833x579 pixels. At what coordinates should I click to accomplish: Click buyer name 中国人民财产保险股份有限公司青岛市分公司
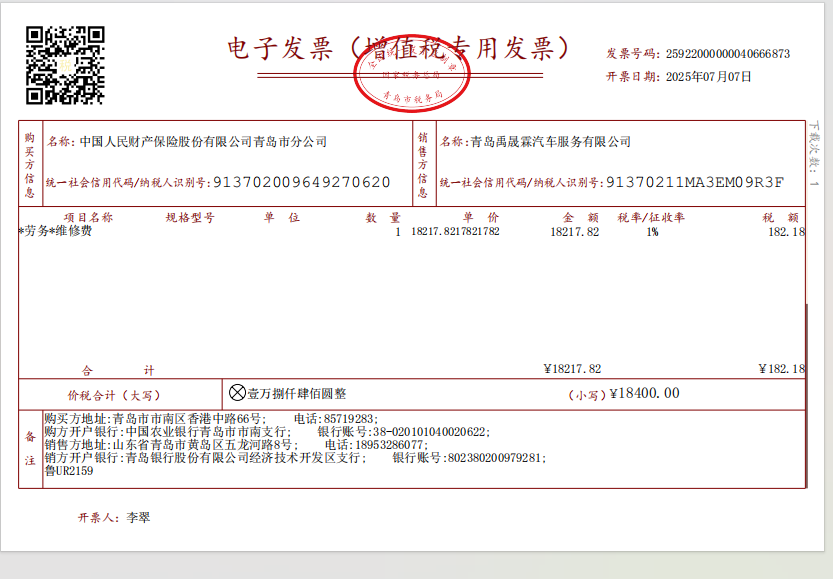(203, 142)
